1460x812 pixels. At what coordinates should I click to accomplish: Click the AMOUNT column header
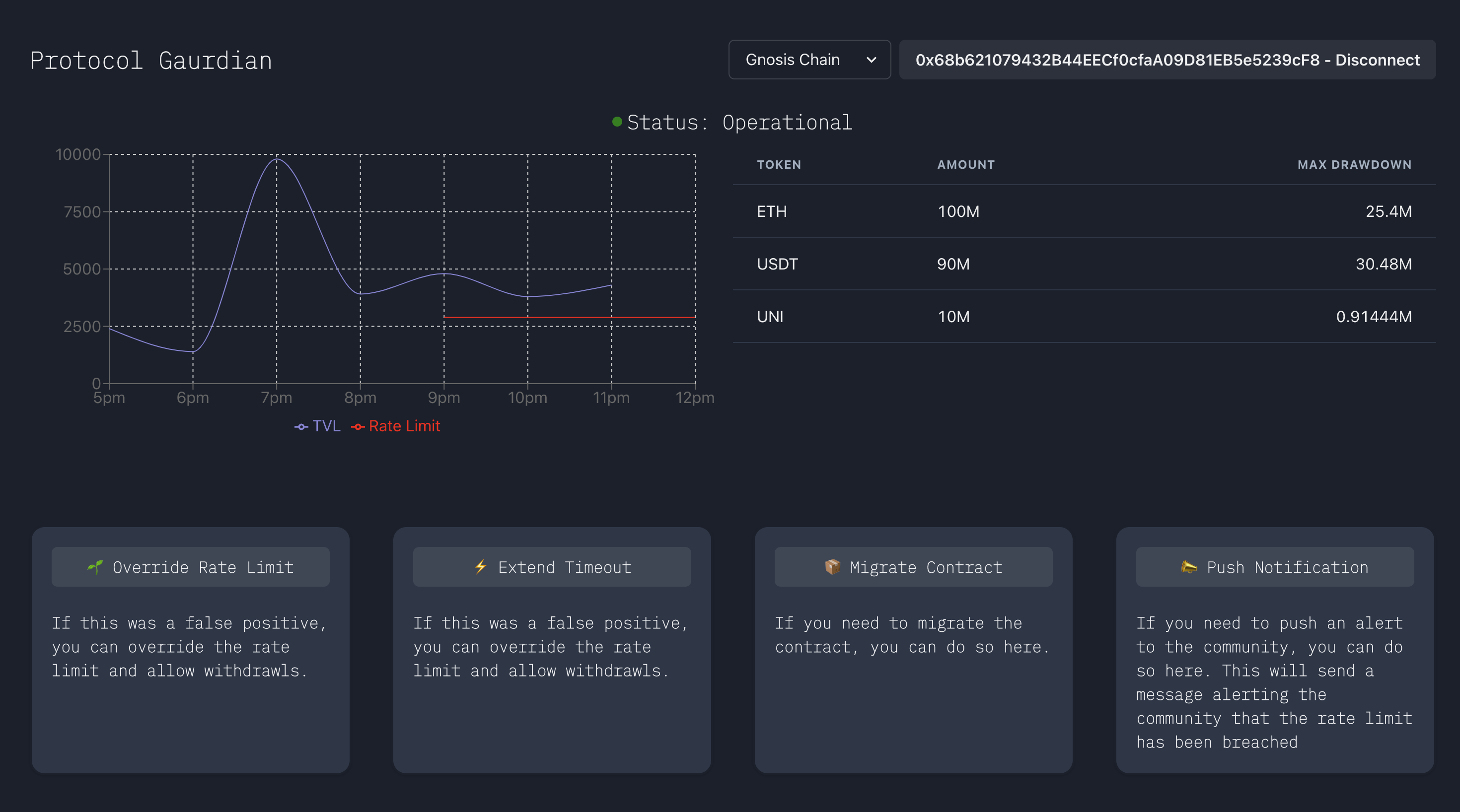click(x=966, y=164)
